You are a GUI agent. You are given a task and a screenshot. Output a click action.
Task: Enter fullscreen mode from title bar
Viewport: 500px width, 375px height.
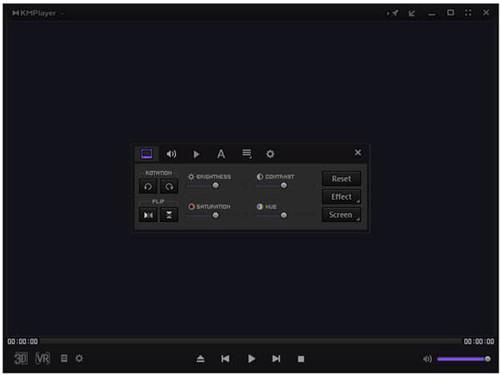(468, 13)
